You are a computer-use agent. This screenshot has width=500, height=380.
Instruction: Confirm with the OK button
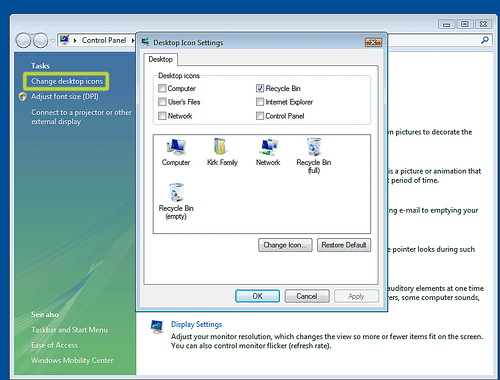257,296
